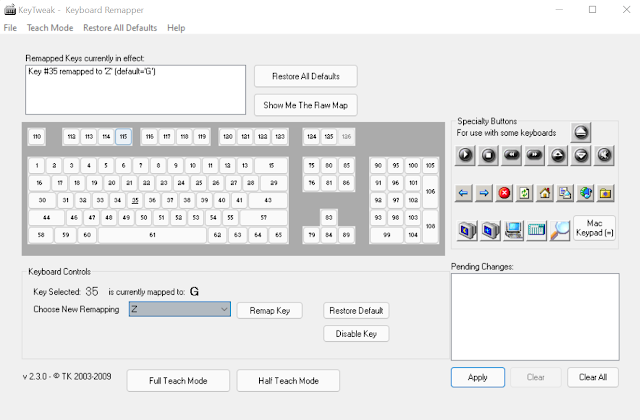Select numpad key 104
640x420 pixels.
[413, 235]
